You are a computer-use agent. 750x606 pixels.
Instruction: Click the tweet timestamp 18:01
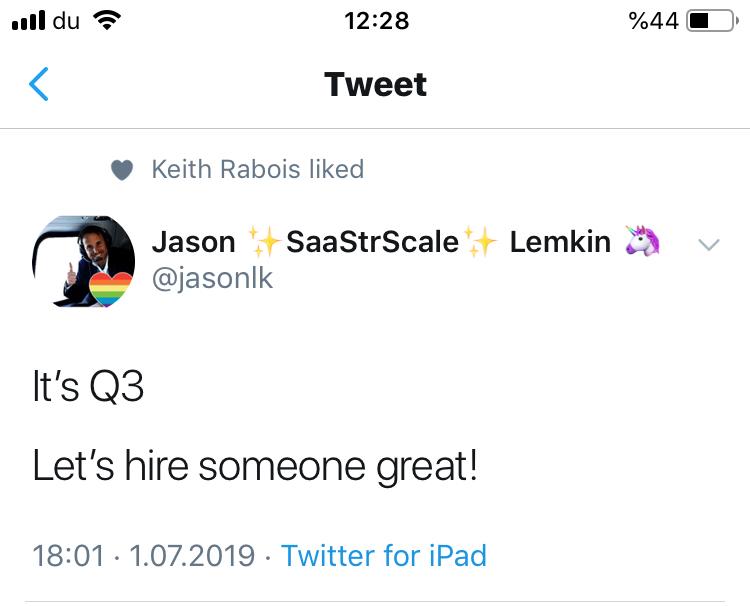pos(68,556)
